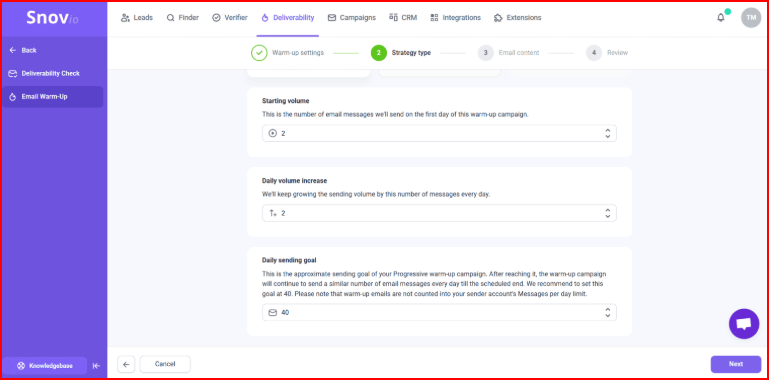
Task: Open the Knowledgebase
Action: 45,366
